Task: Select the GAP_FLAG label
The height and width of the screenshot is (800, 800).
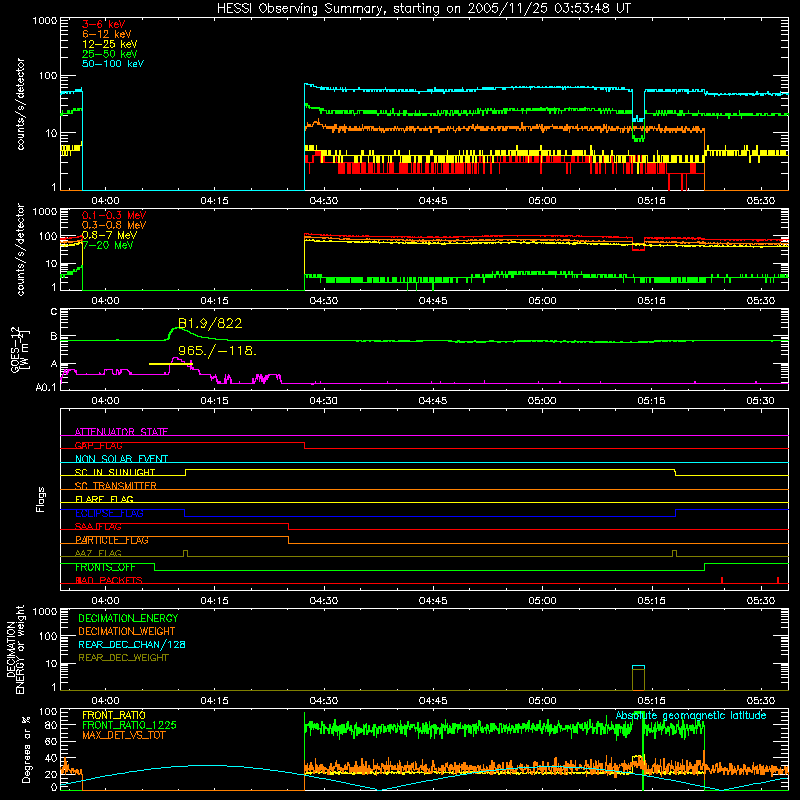Action: coord(98,445)
